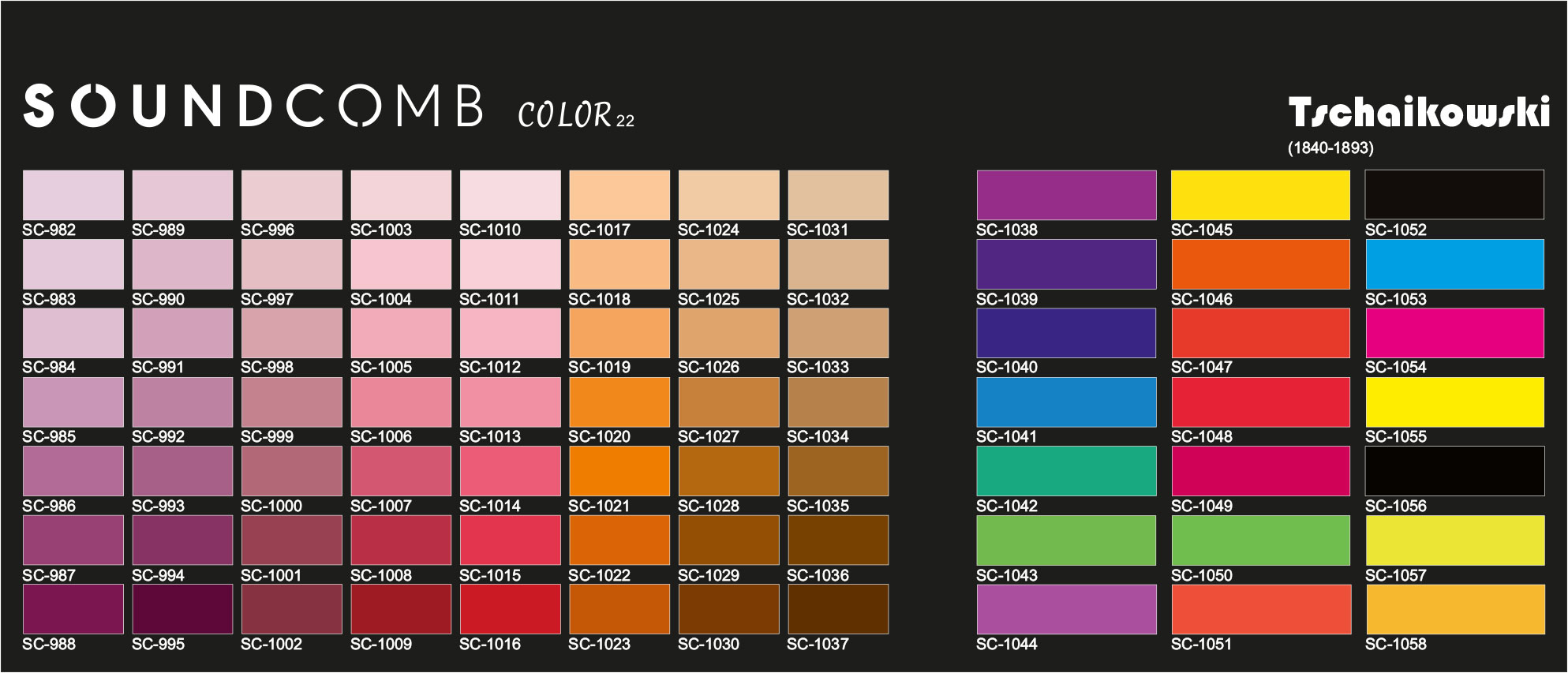
Task: Pick the SC-1054 magenta swatch
Action: [1455, 333]
